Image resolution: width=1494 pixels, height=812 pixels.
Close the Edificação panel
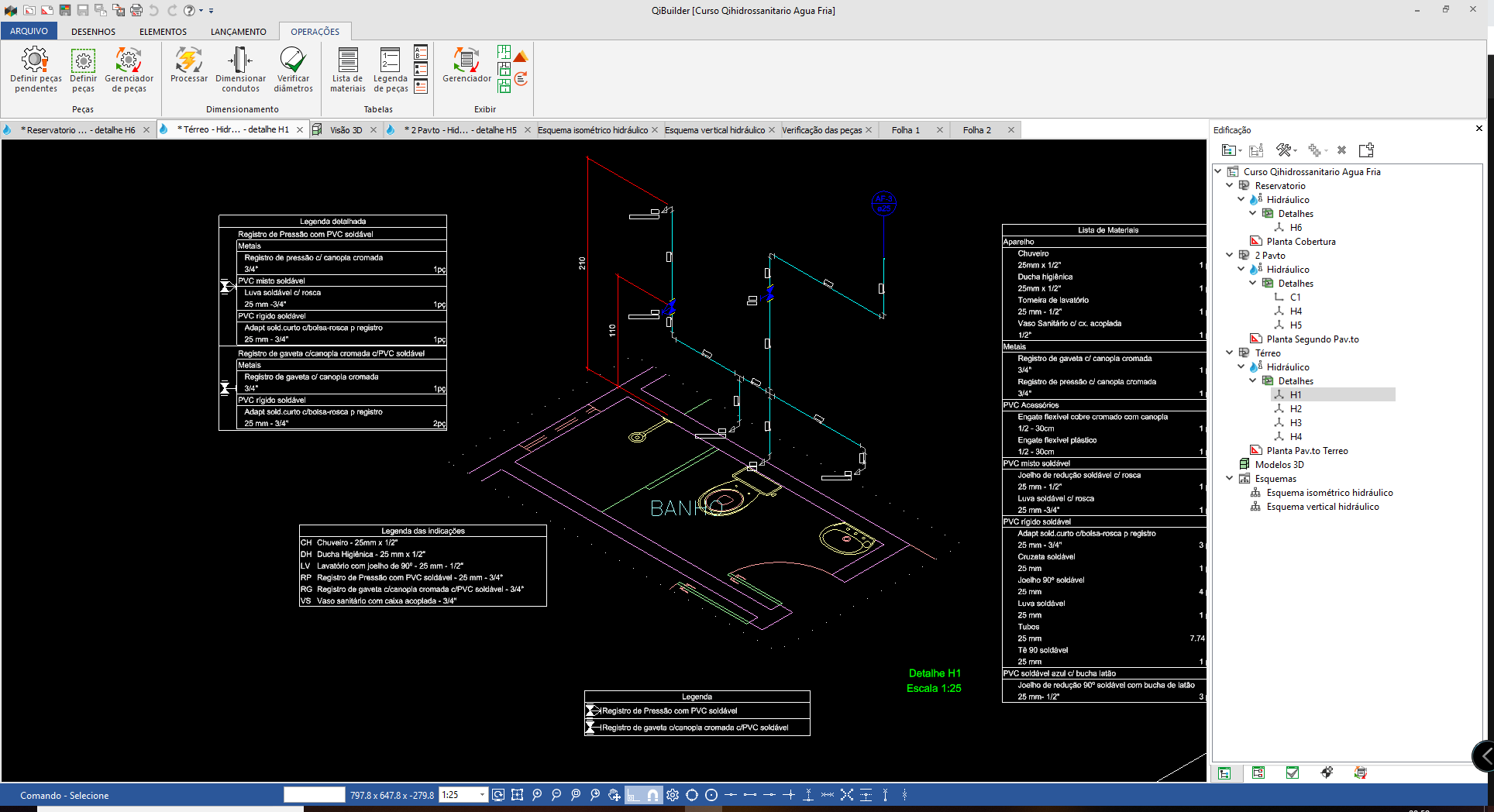(1479, 129)
